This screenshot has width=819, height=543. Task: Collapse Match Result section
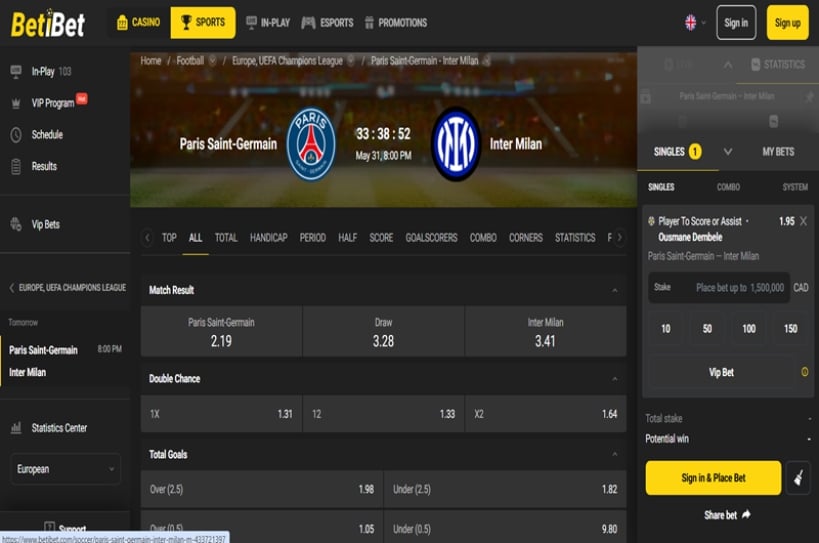pyautogui.click(x=615, y=290)
